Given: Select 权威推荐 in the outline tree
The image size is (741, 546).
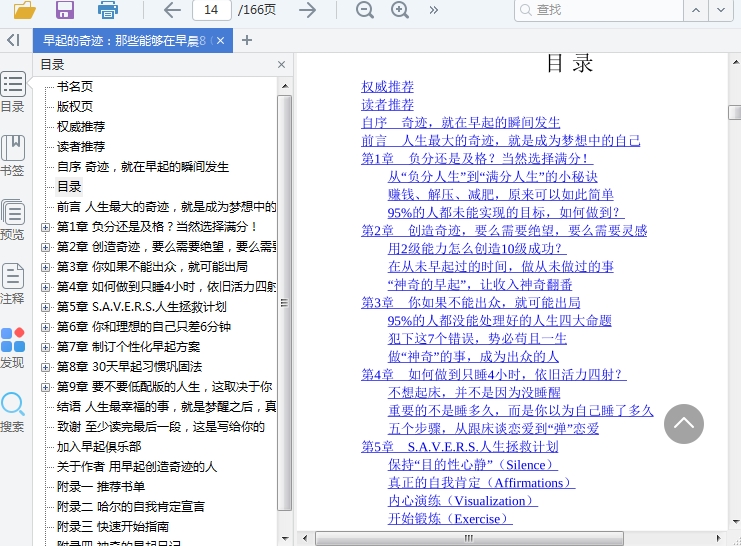Looking at the screenshot, I should [x=81, y=127].
